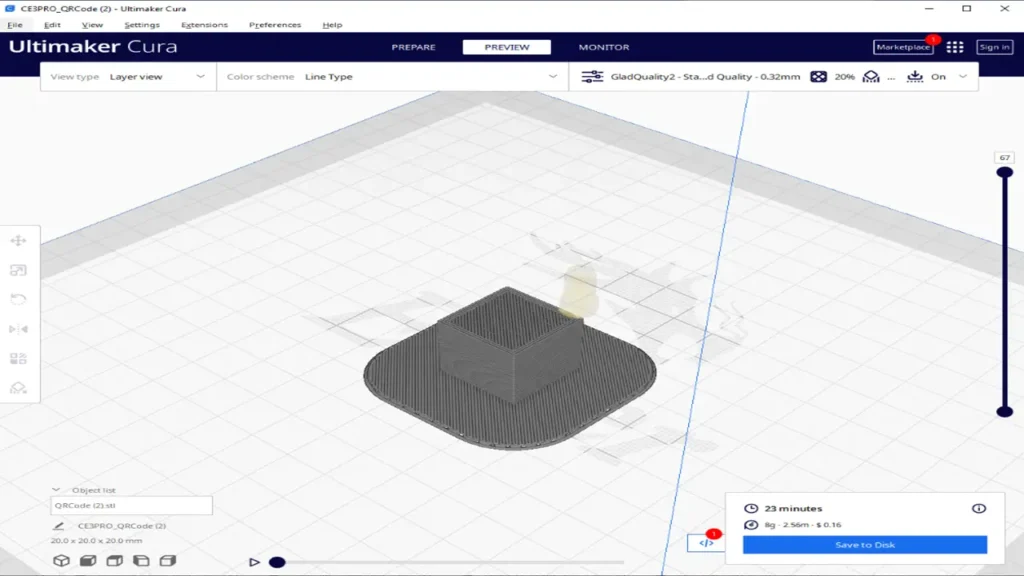Click the layer number 67 field
The image size is (1024, 576).
(x=1004, y=157)
